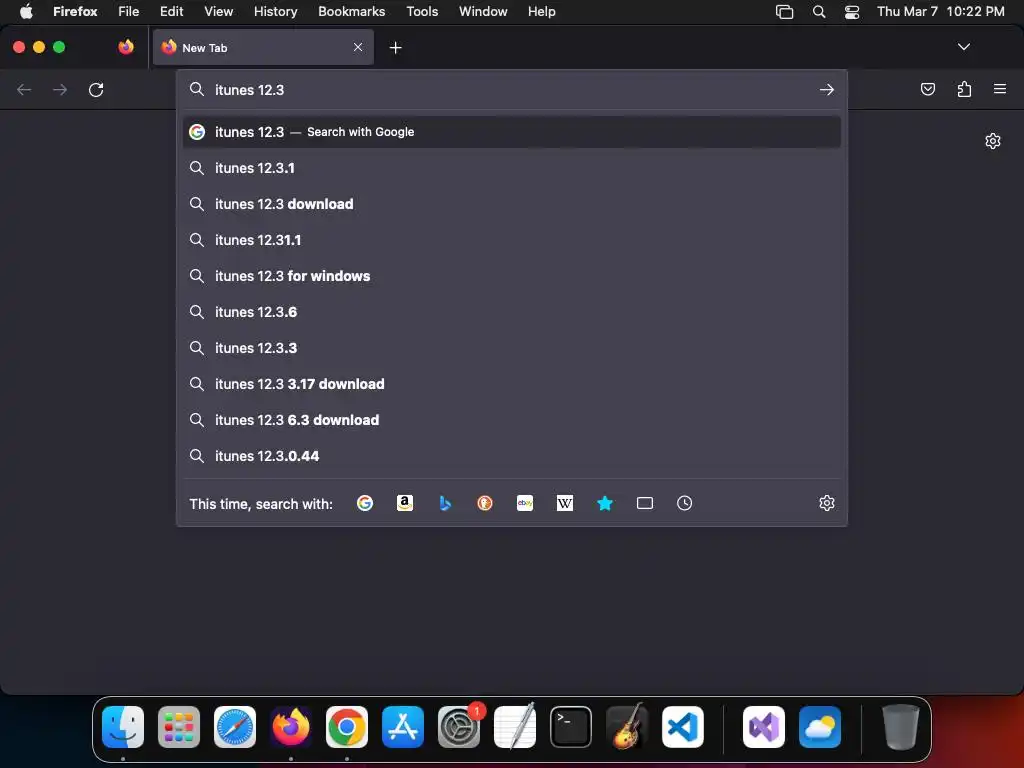Search with Google one-off engine icon
Screen dimensions: 1024x768
[x=364, y=503]
